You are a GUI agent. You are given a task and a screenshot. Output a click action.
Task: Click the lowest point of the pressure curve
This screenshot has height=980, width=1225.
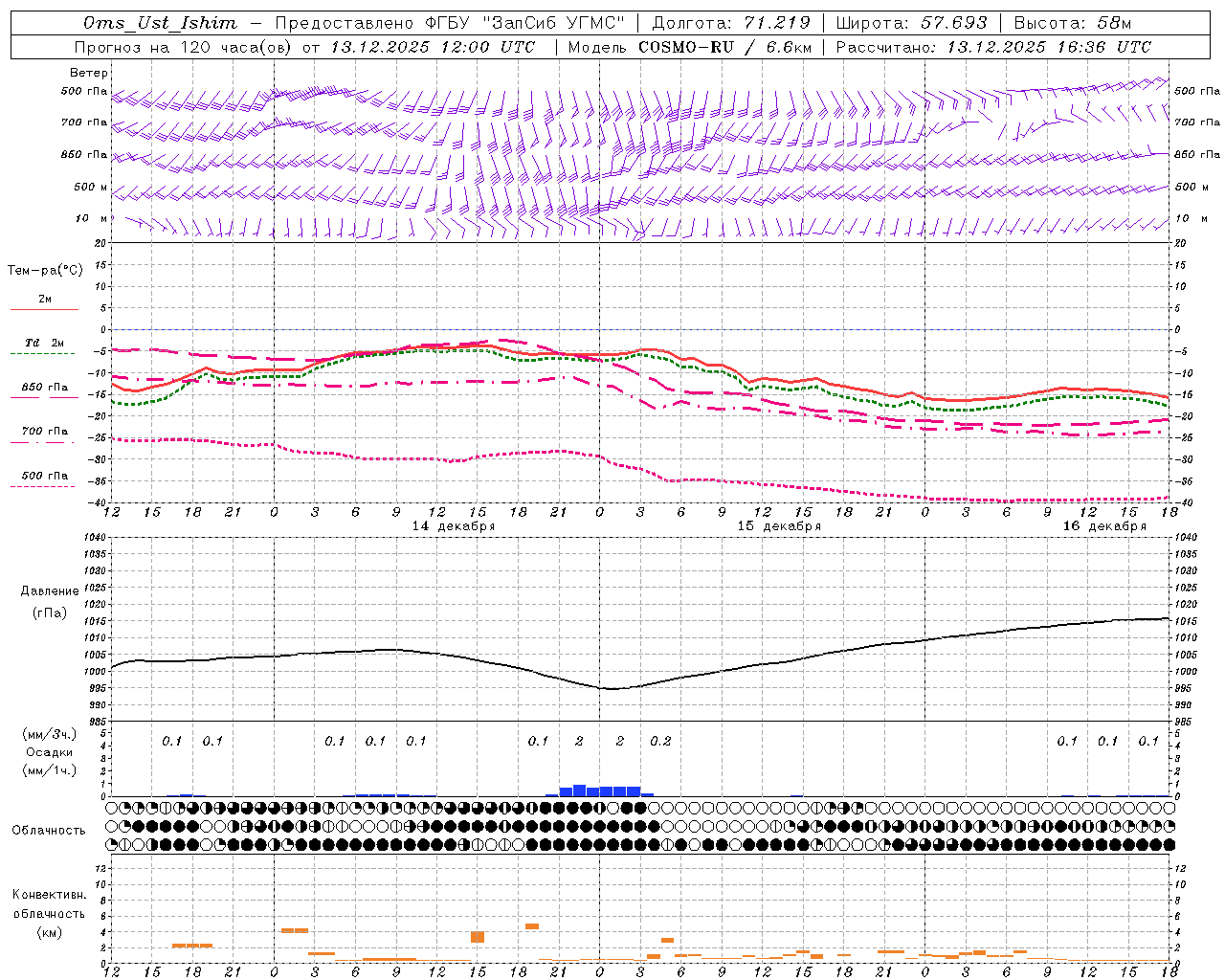611,689
